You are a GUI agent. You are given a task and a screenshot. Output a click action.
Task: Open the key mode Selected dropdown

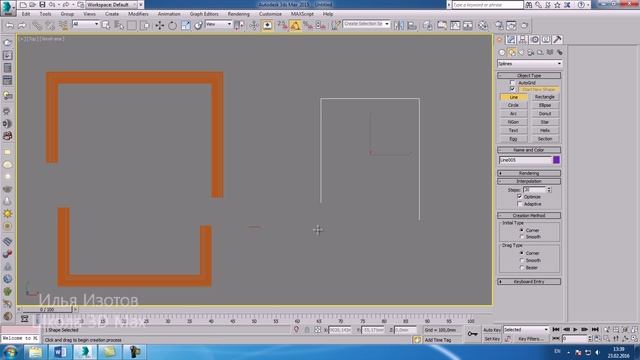tap(526, 330)
